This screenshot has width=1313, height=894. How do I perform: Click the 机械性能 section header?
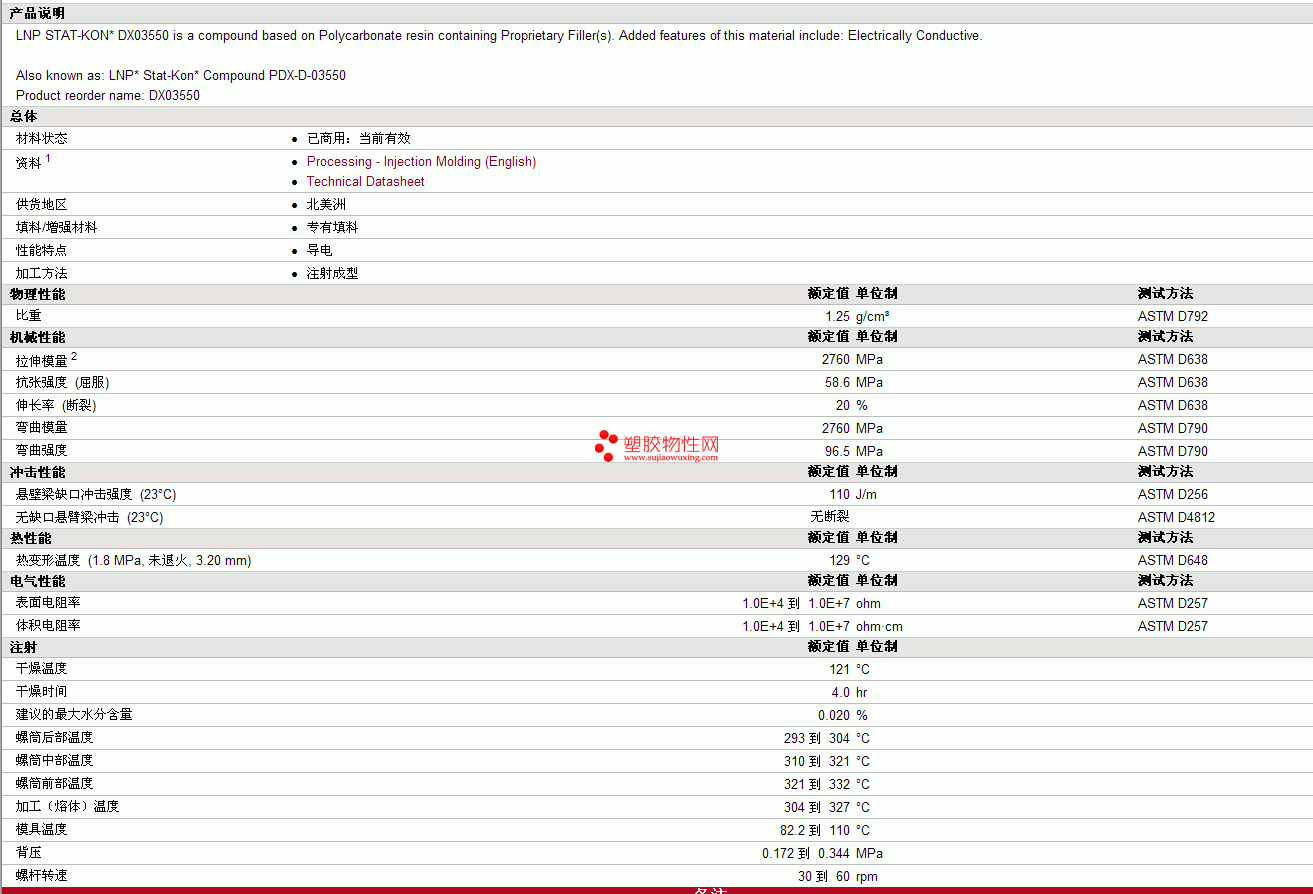[x=37, y=337]
